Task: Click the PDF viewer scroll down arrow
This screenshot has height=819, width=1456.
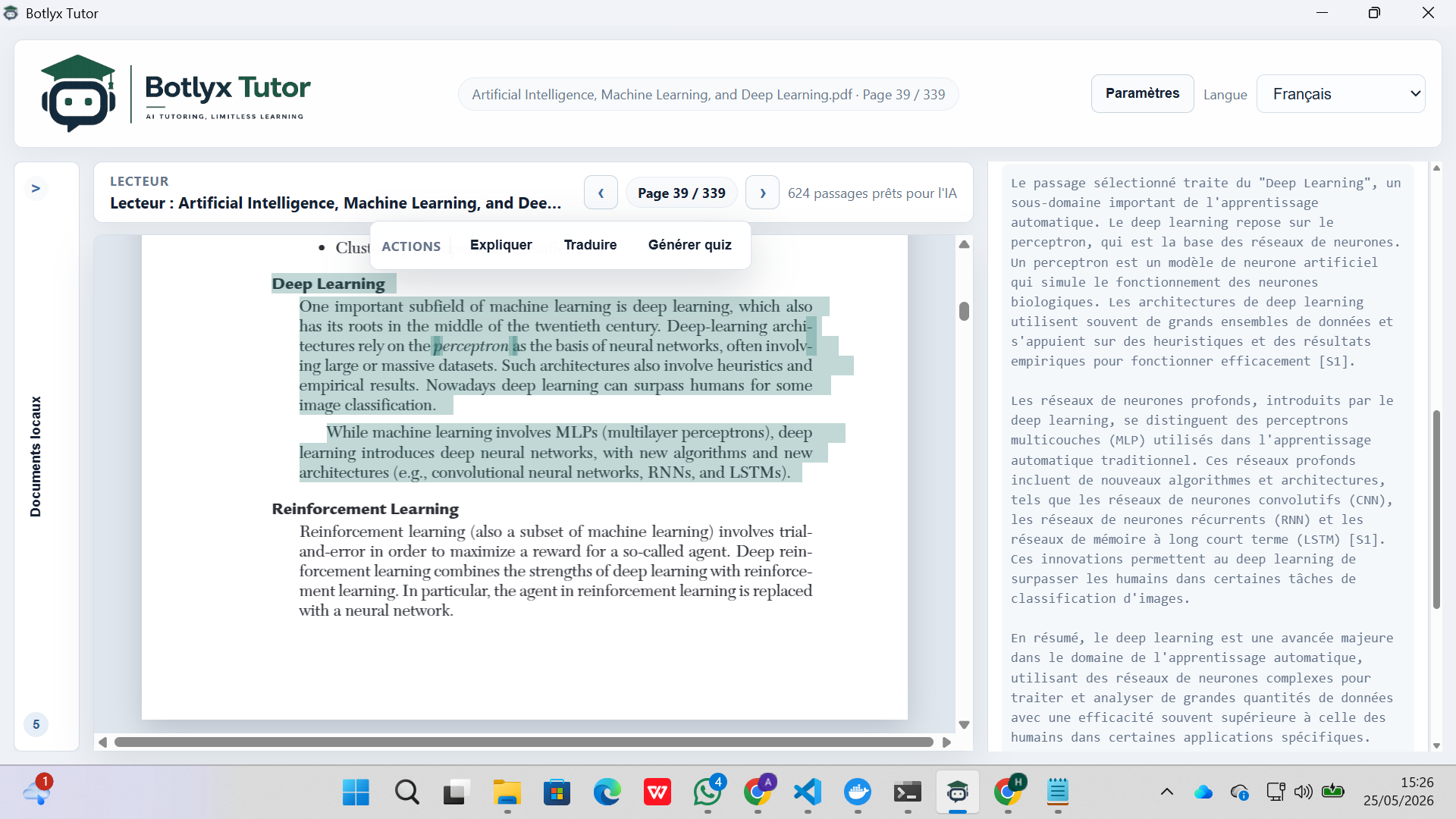Action: 964,725
